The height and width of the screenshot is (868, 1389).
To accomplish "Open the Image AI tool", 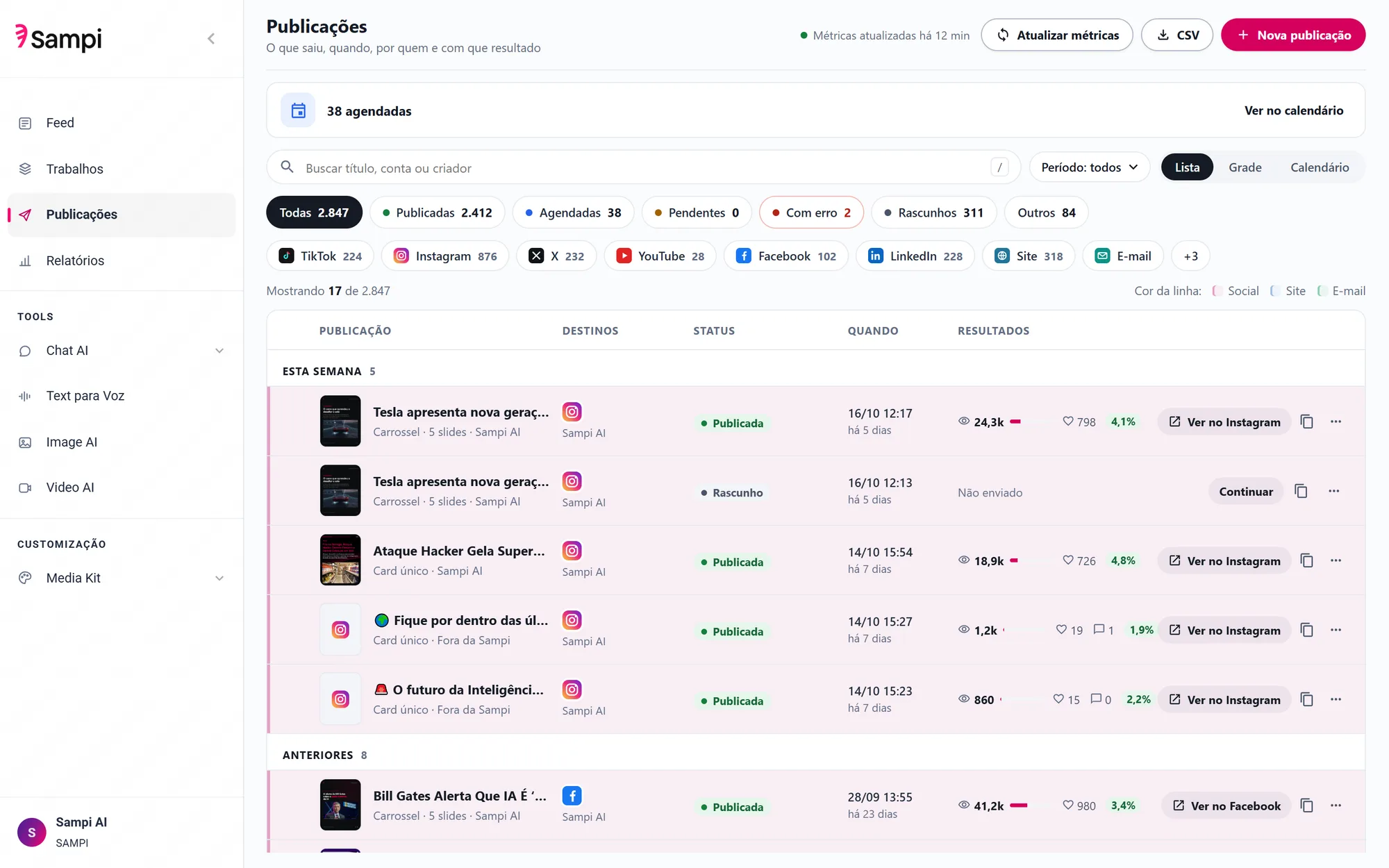I will [122, 442].
